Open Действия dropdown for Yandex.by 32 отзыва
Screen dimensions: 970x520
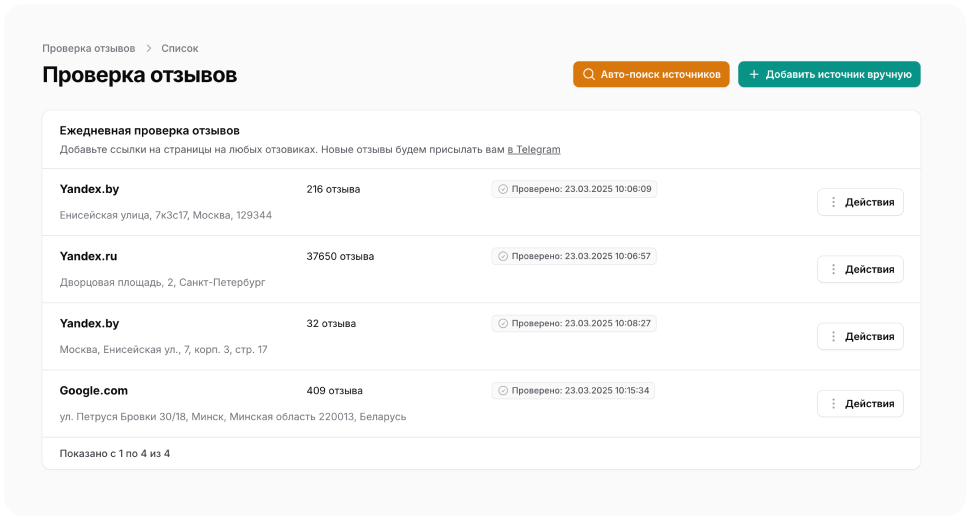pos(860,336)
